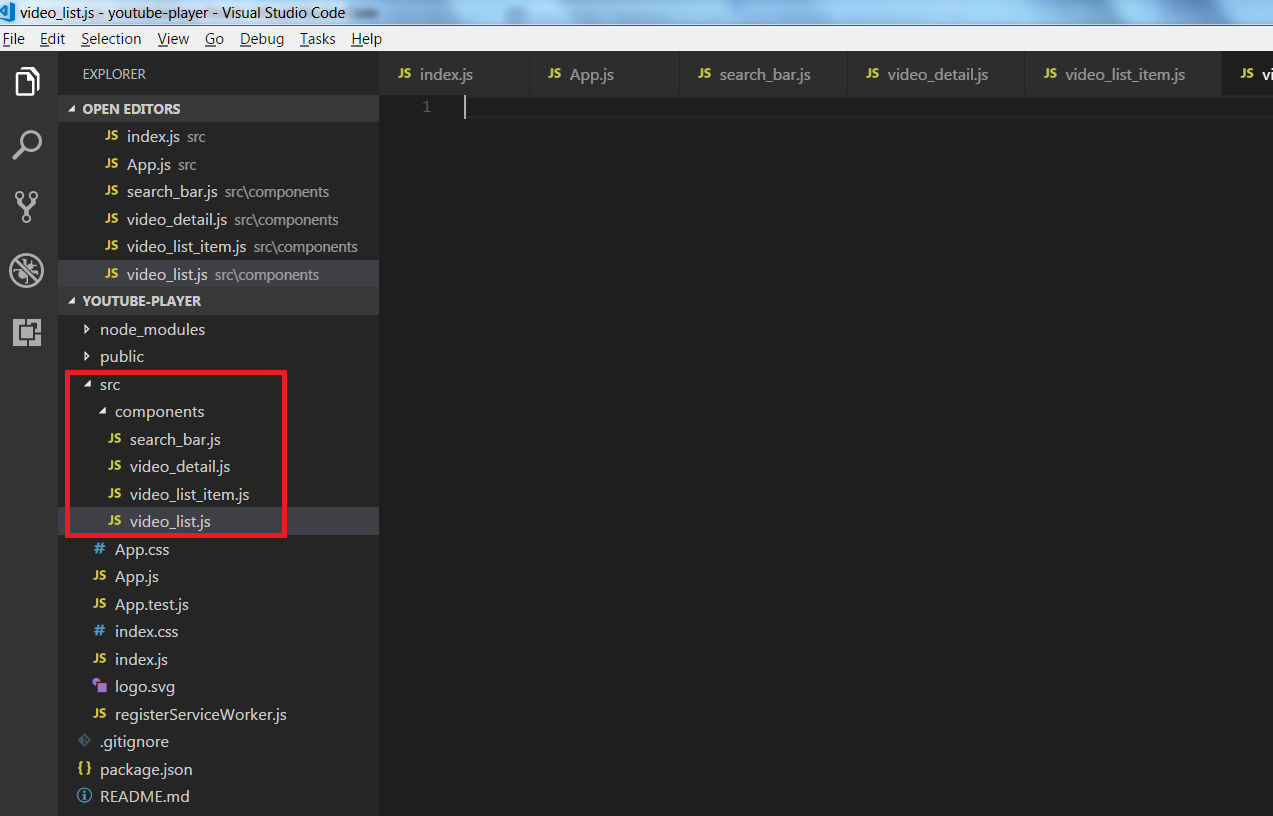
Task: Open the View menu
Action: point(173,39)
